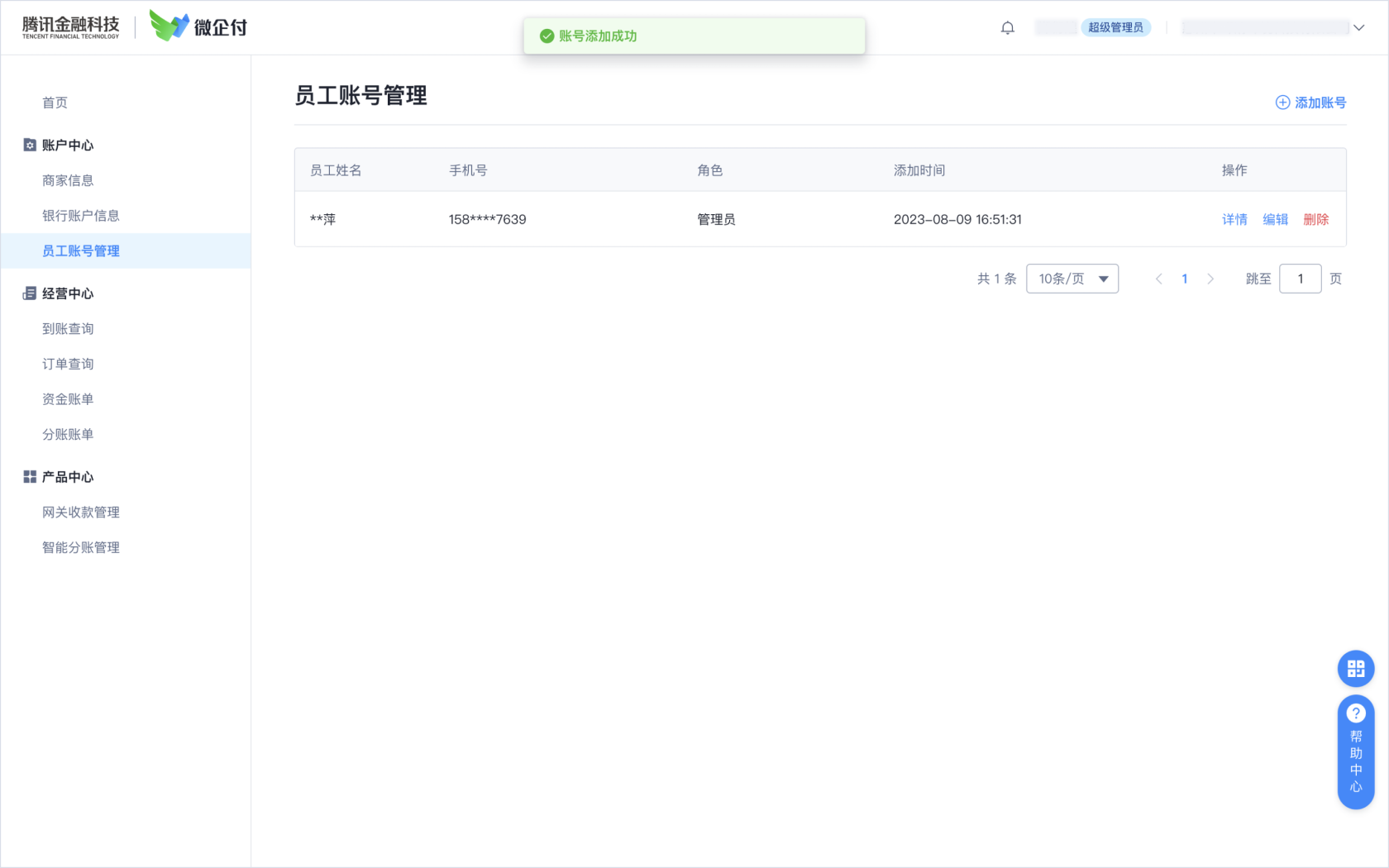1389x868 pixels.
Task: Go to the previous page arrow
Action: [1158, 279]
